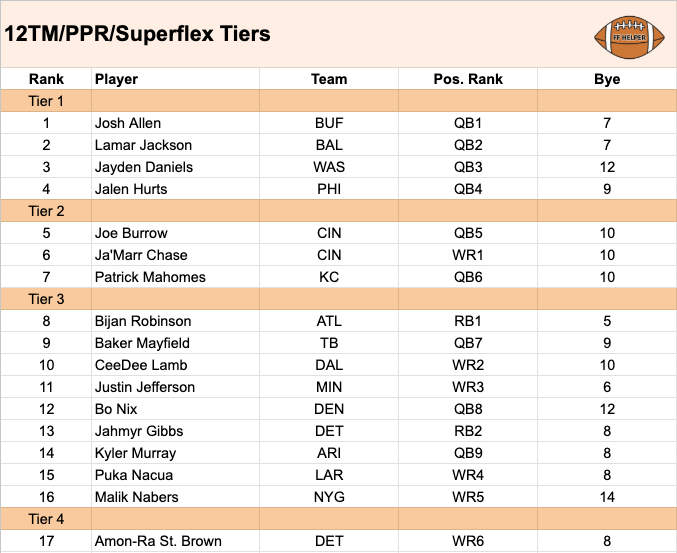Select the Rank column header
The height and width of the screenshot is (553, 677).
click(46, 79)
